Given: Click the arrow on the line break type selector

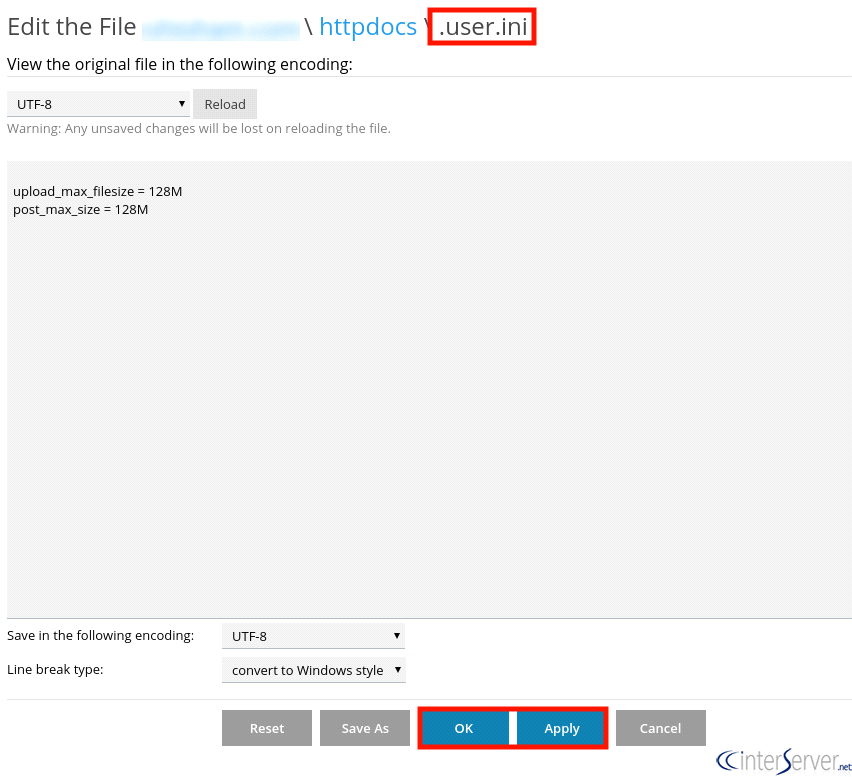Looking at the screenshot, I should click(x=398, y=669).
